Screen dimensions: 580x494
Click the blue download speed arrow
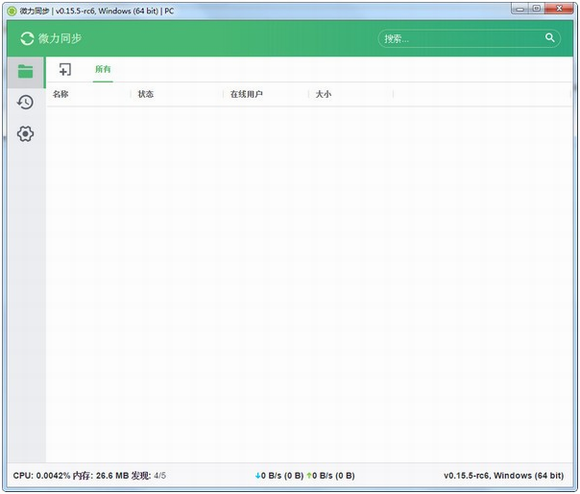[x=258, y=476]
